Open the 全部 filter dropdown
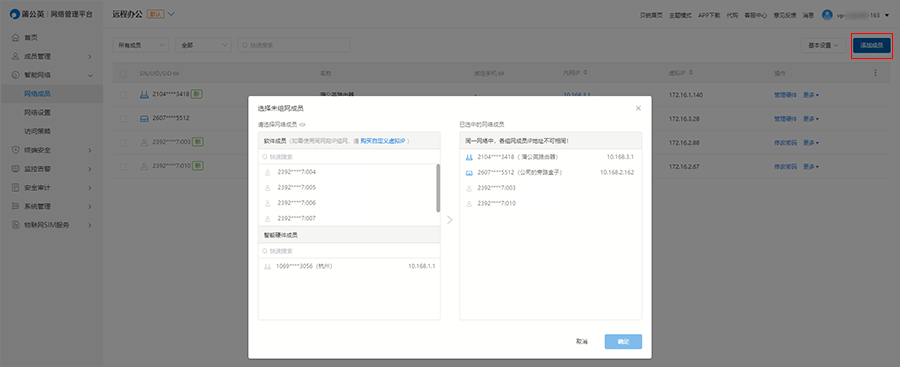900x367 pixels. [x=203, y=45]
